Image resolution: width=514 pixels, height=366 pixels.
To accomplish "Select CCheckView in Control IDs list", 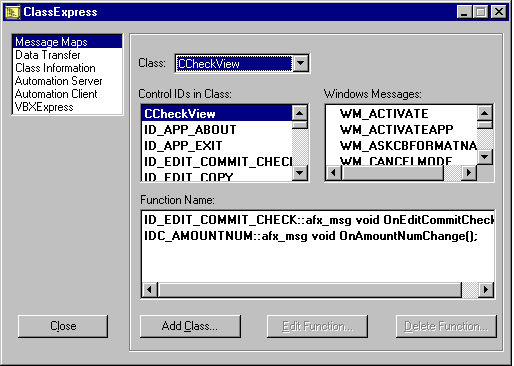I will tap(217, 113).
